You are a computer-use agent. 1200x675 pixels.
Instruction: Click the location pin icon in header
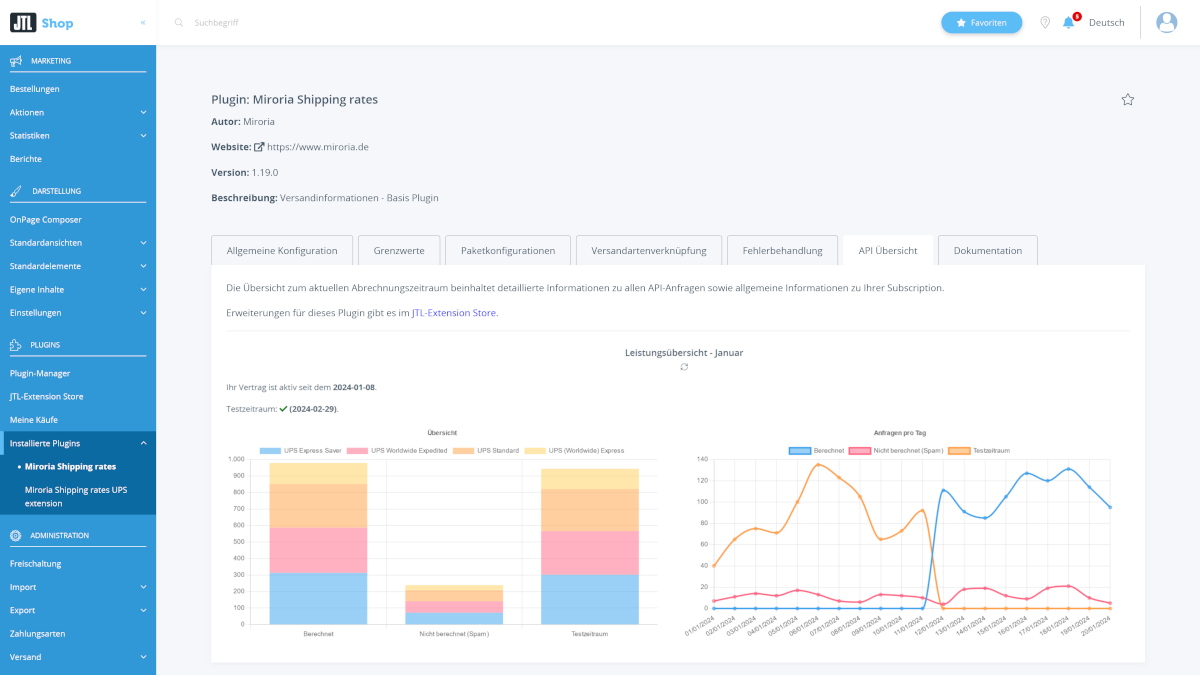click(x=1045, y=22)
